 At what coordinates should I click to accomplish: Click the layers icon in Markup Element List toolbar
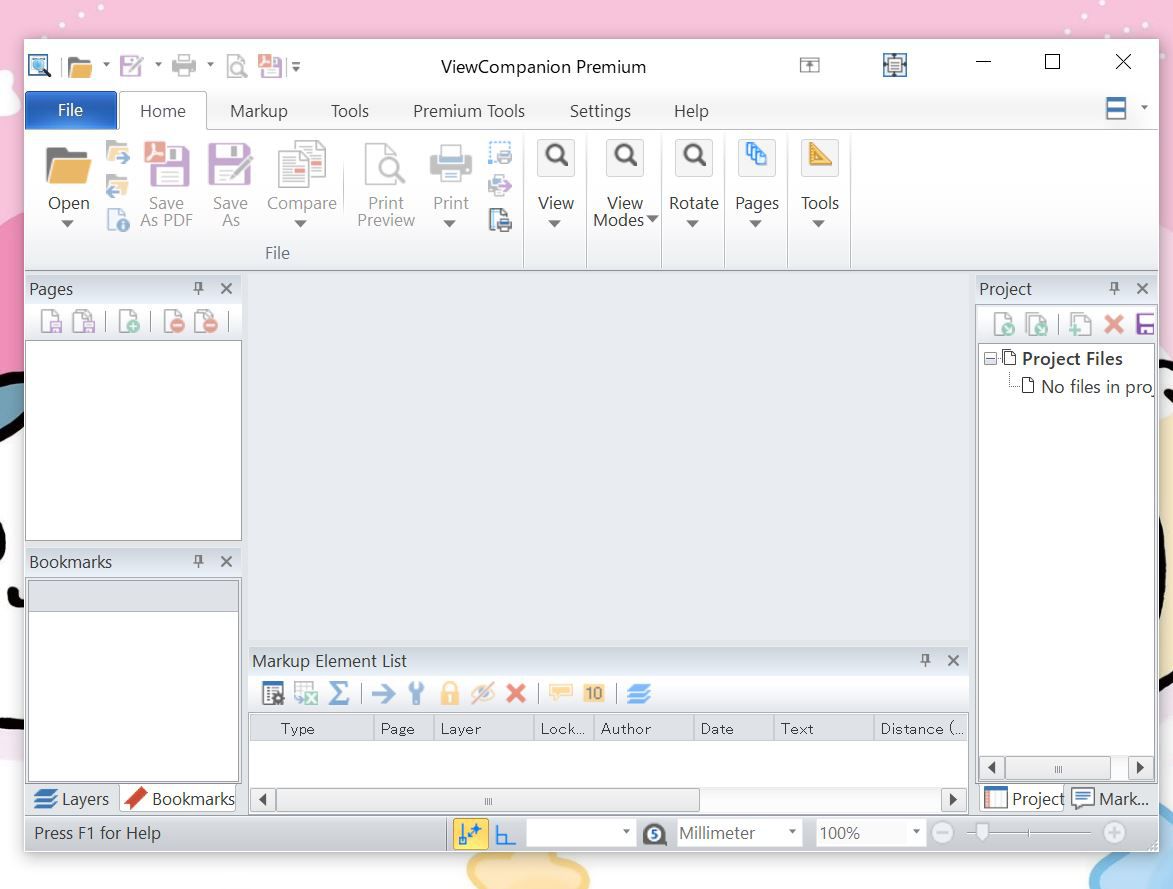coord(639,693)
